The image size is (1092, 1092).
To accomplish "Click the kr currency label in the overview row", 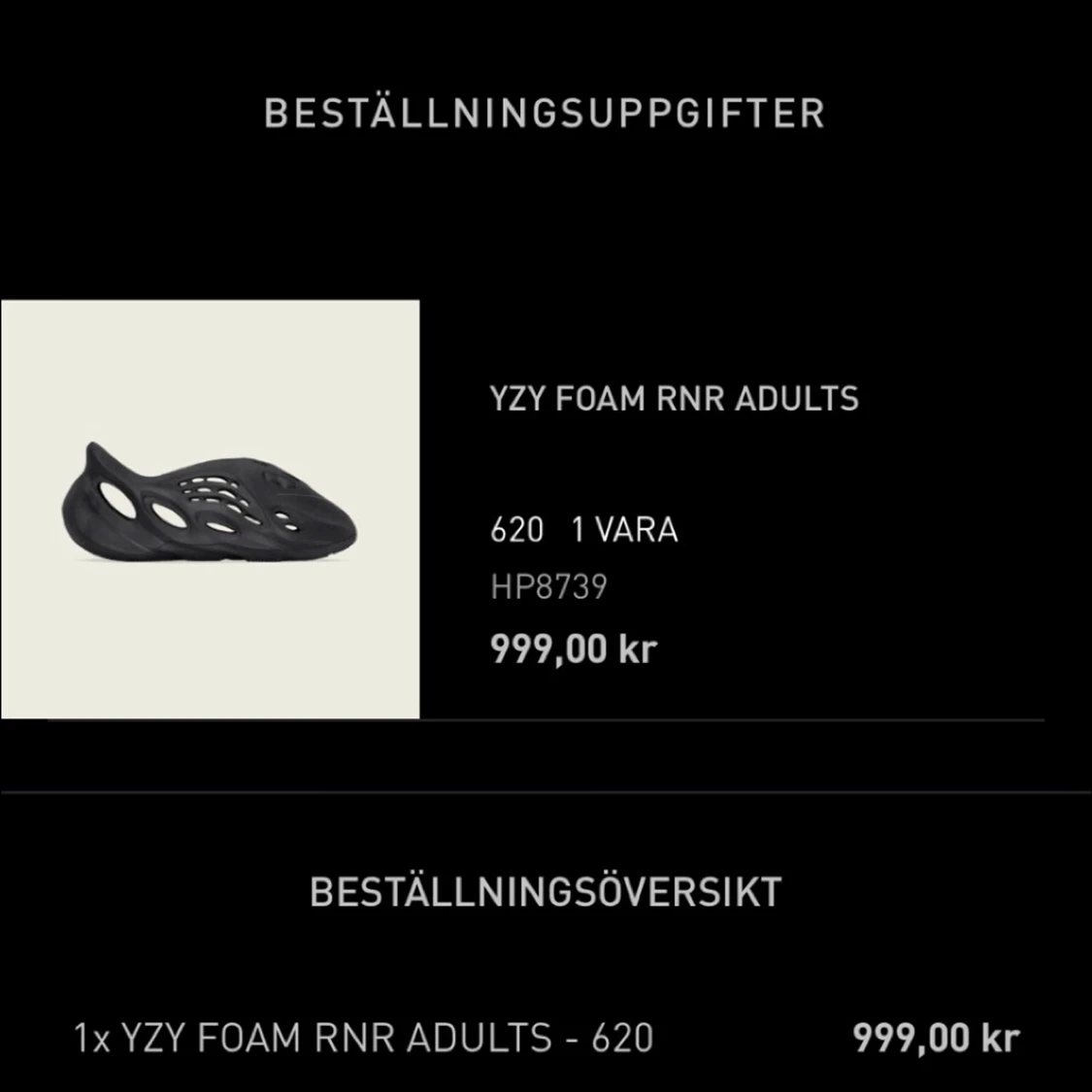I will (x=1000, y=1039).
